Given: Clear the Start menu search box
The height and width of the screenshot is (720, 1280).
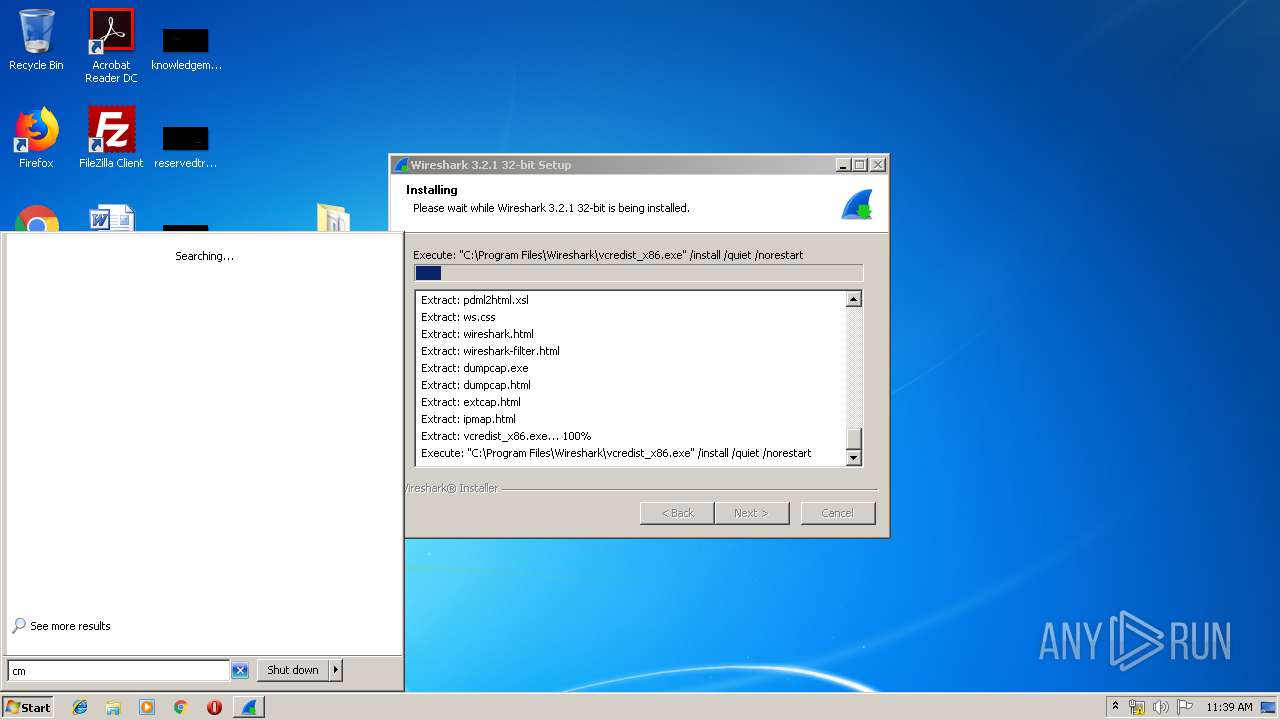Looking at the screenshot, I should click(240, 671).
